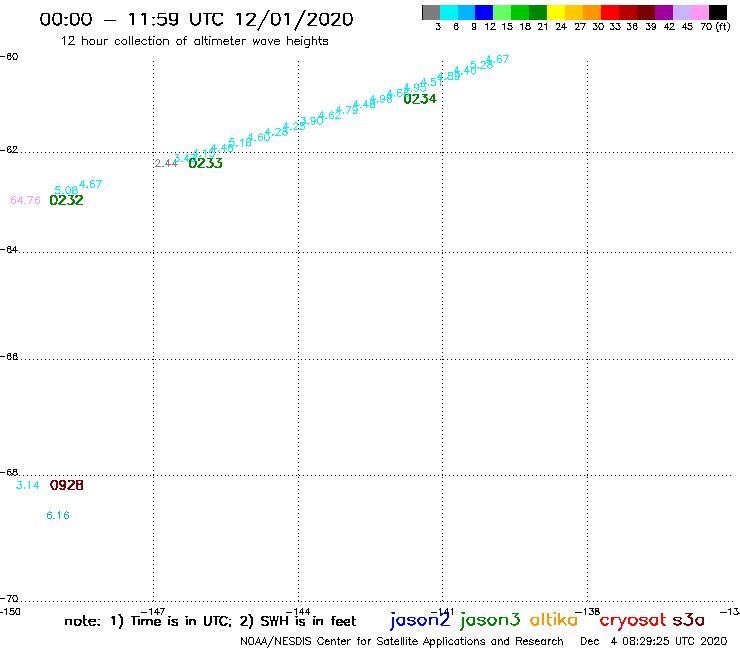The image size is (740, 650).
Task: Click the timestamp 'Dec 4 08:29:25 UTC 2020'
Action: pos(654,642)
